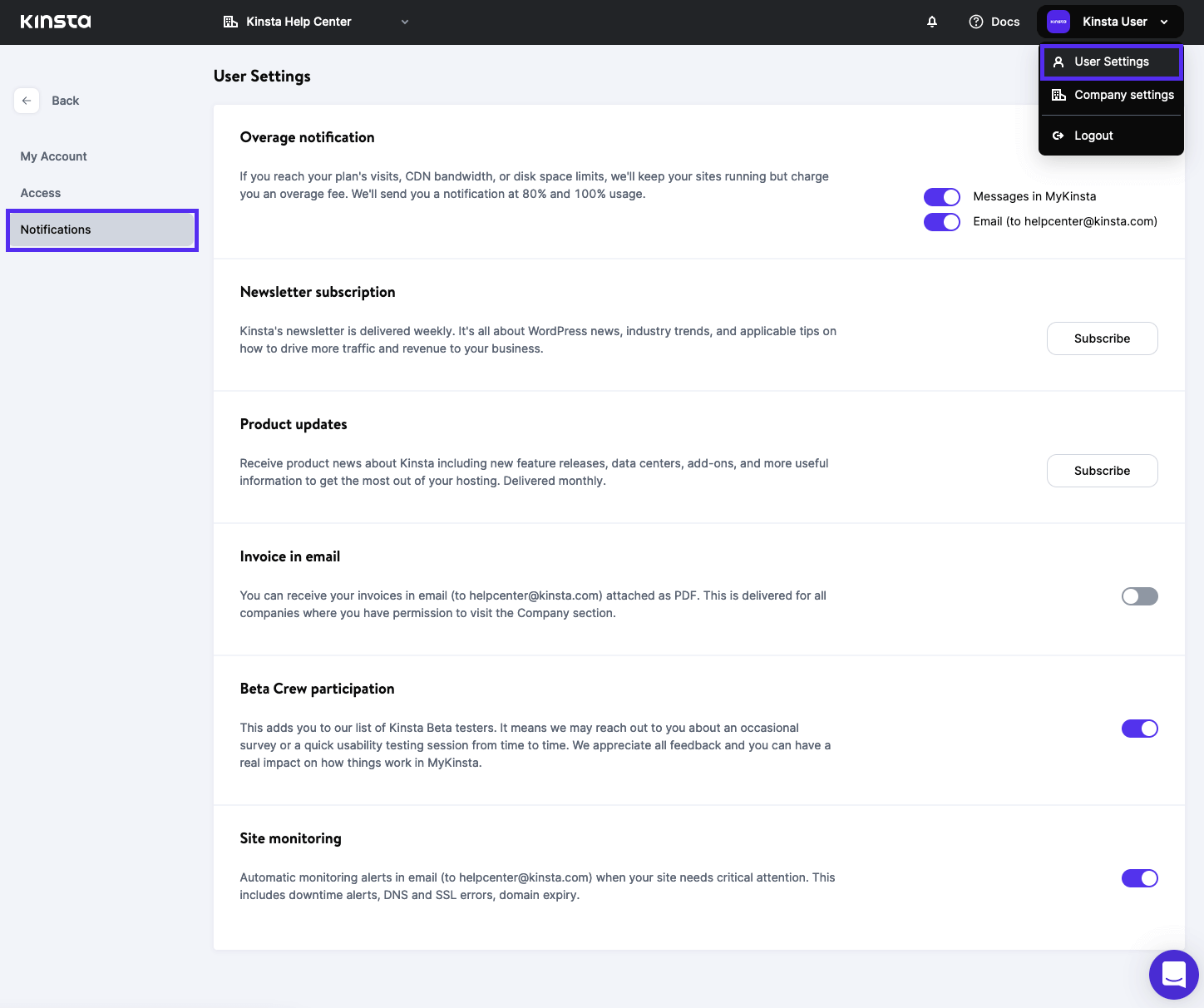The image size is (1204, 1008).
Task: Click the Back arrow icon
Action: 27,101
